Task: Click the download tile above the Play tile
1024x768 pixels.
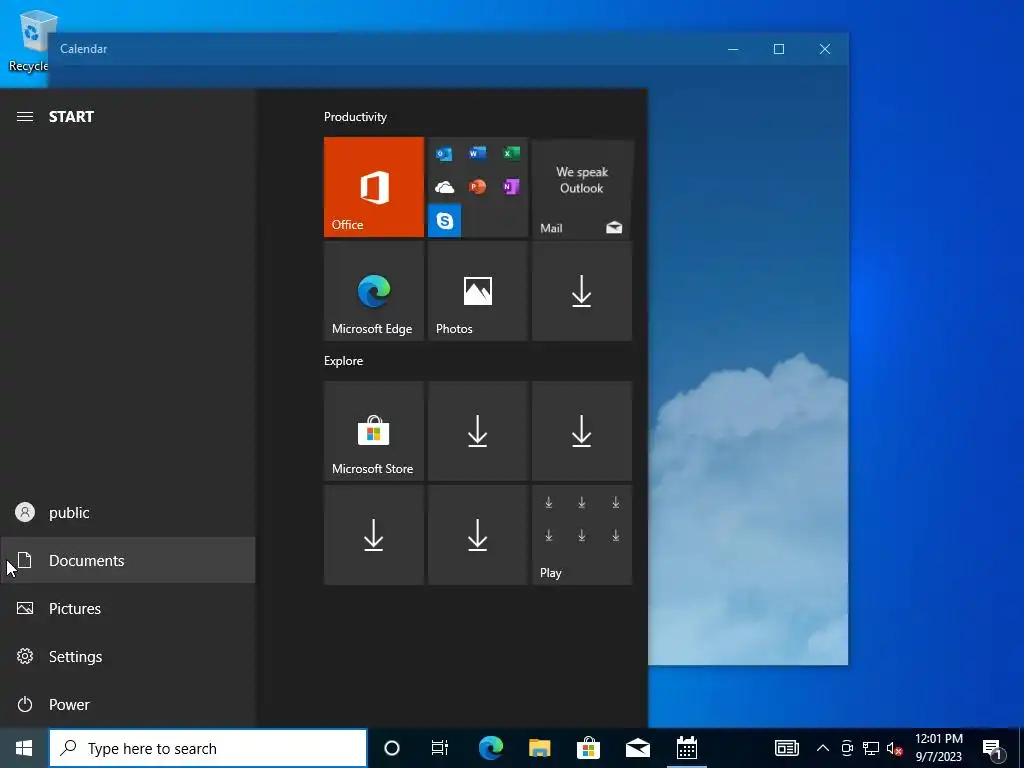Action: 582,431
